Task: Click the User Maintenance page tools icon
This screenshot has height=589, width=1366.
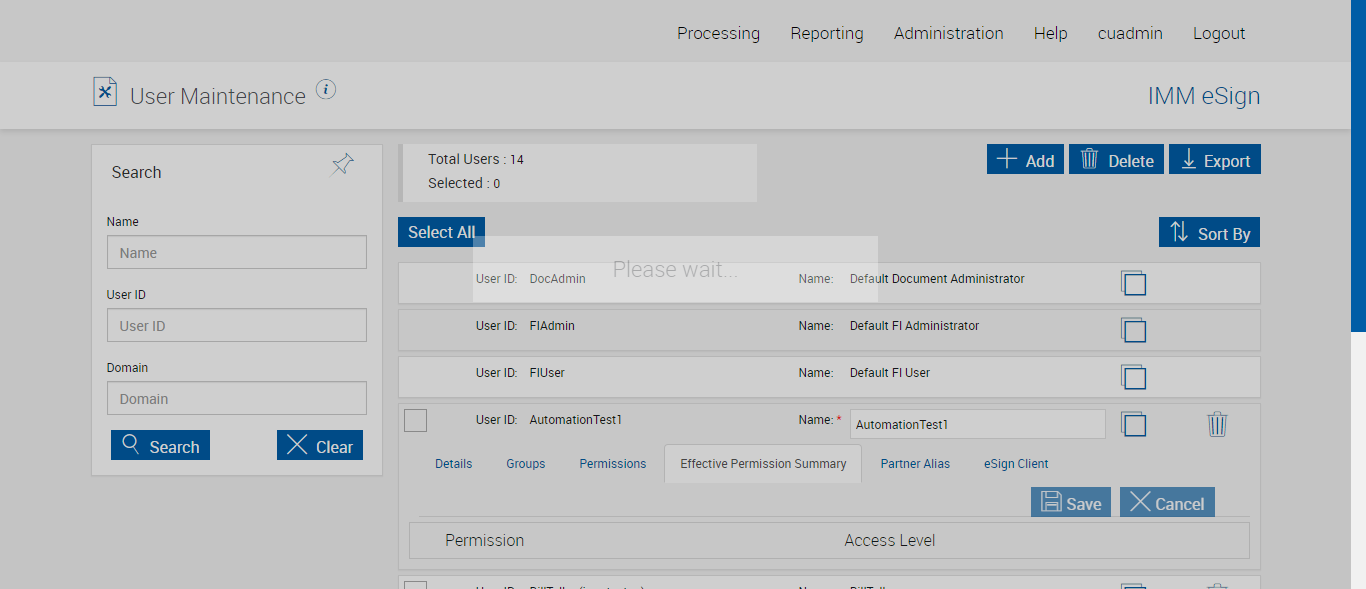Action: (x=105, y=92)
